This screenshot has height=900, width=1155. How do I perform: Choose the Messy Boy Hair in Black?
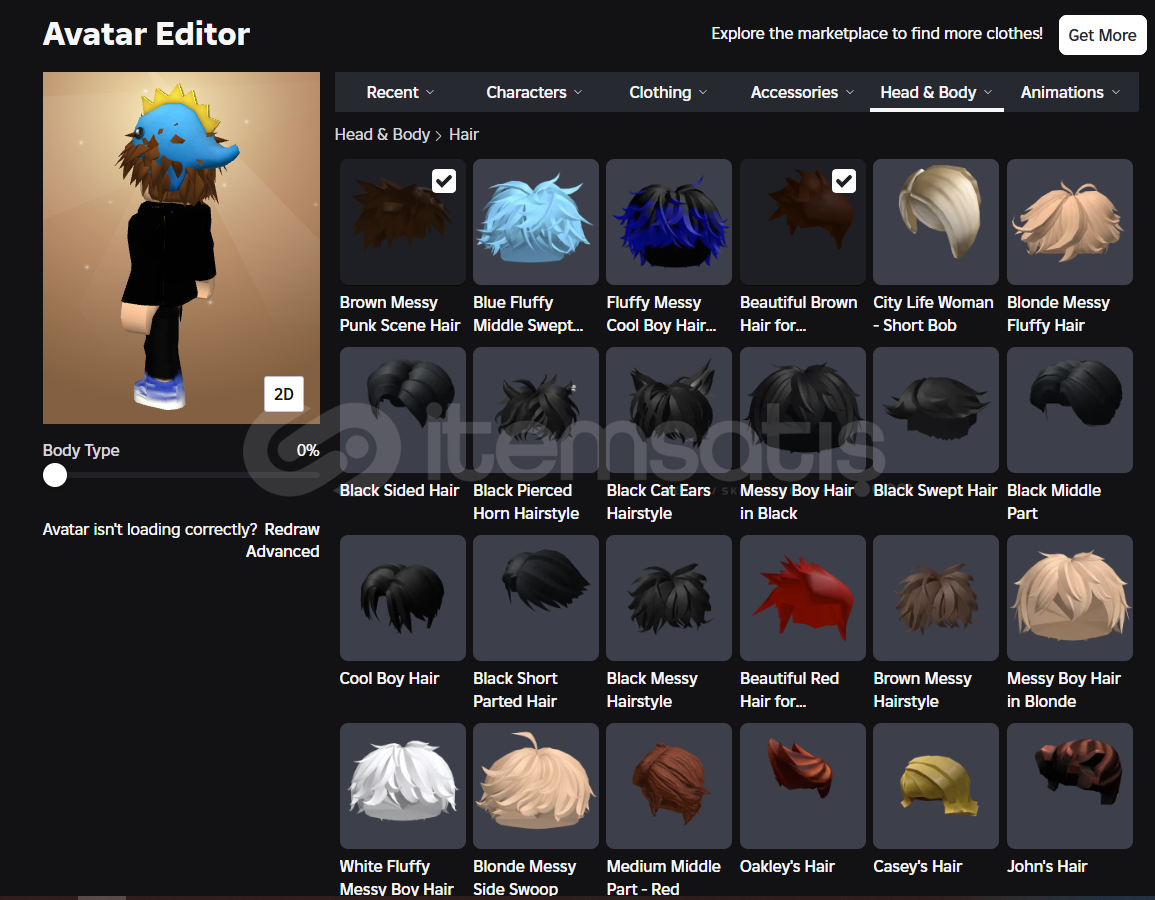802,409
